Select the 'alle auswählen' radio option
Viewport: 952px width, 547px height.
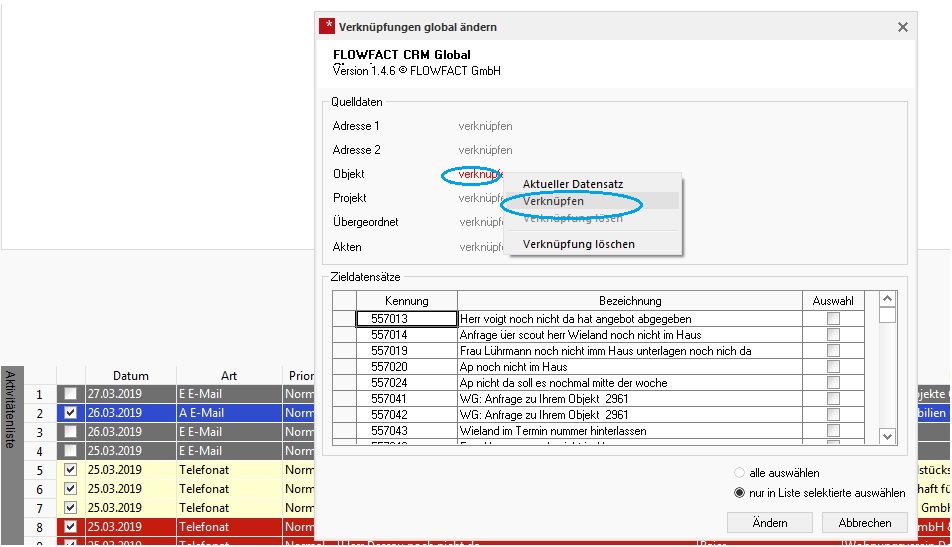coord(740,473)
